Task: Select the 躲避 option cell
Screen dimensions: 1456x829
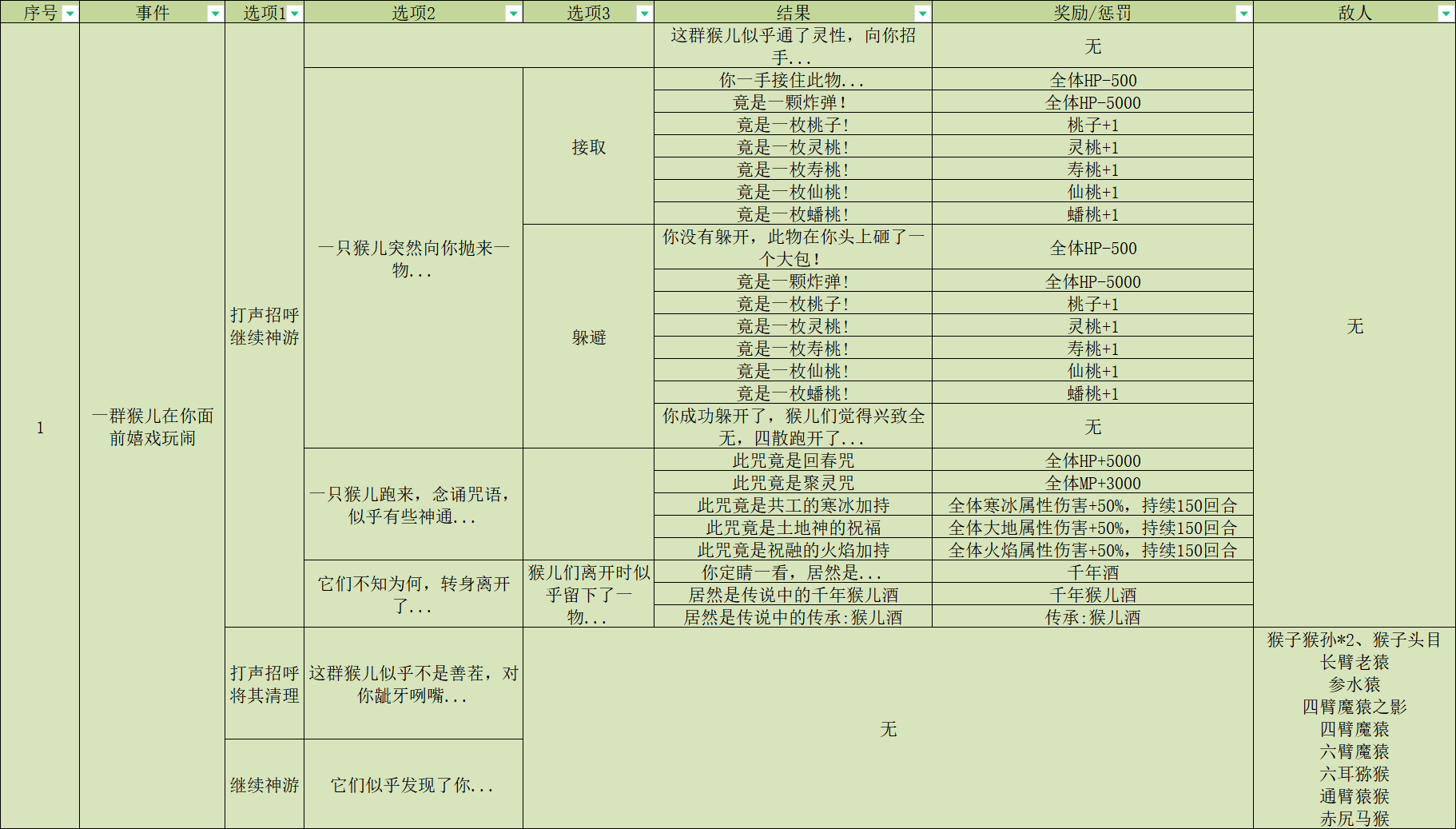Action: [x=589, y=337]
